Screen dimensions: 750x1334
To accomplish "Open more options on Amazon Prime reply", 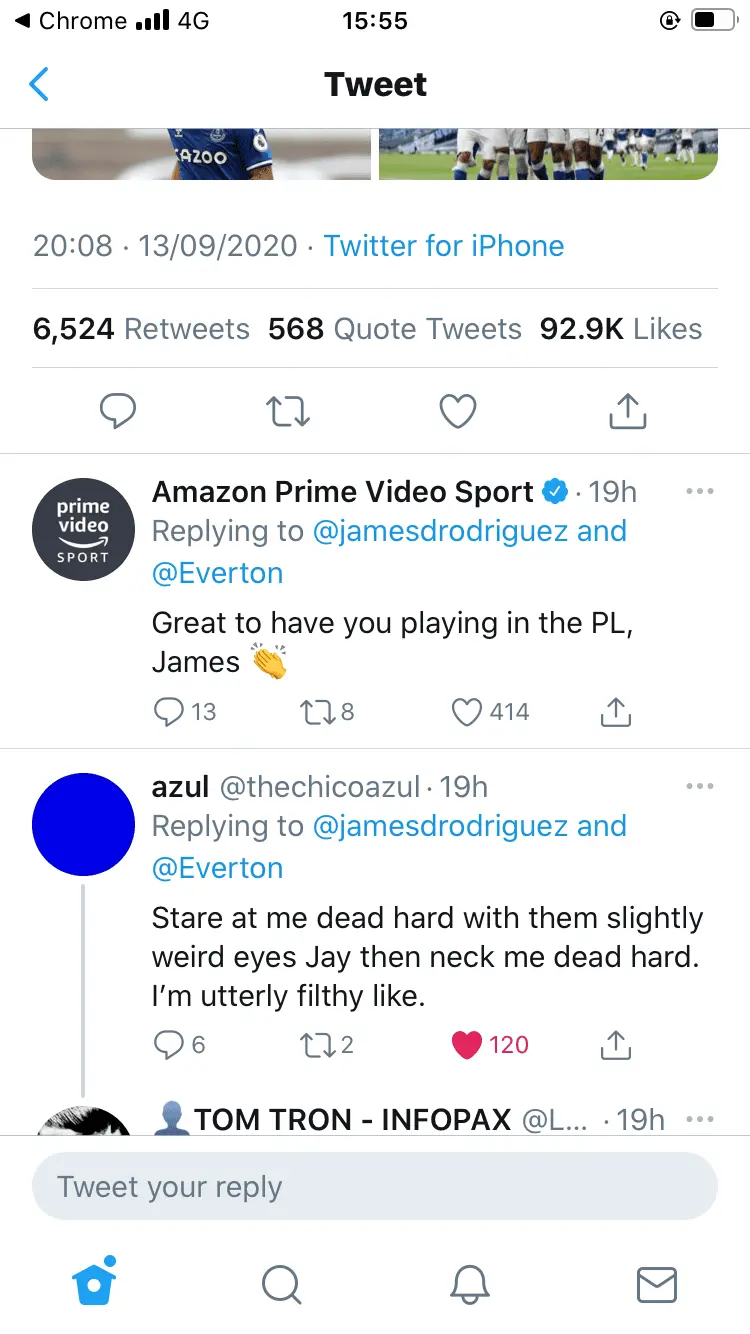I will coord(700,492).
